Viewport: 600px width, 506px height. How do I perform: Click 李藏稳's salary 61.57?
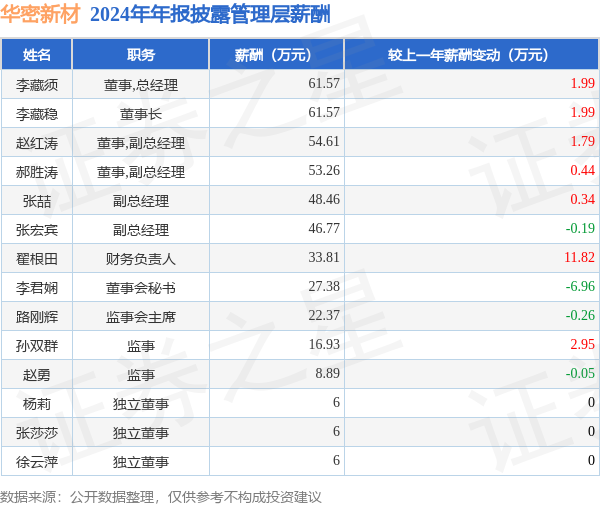(x=324, y=112)
